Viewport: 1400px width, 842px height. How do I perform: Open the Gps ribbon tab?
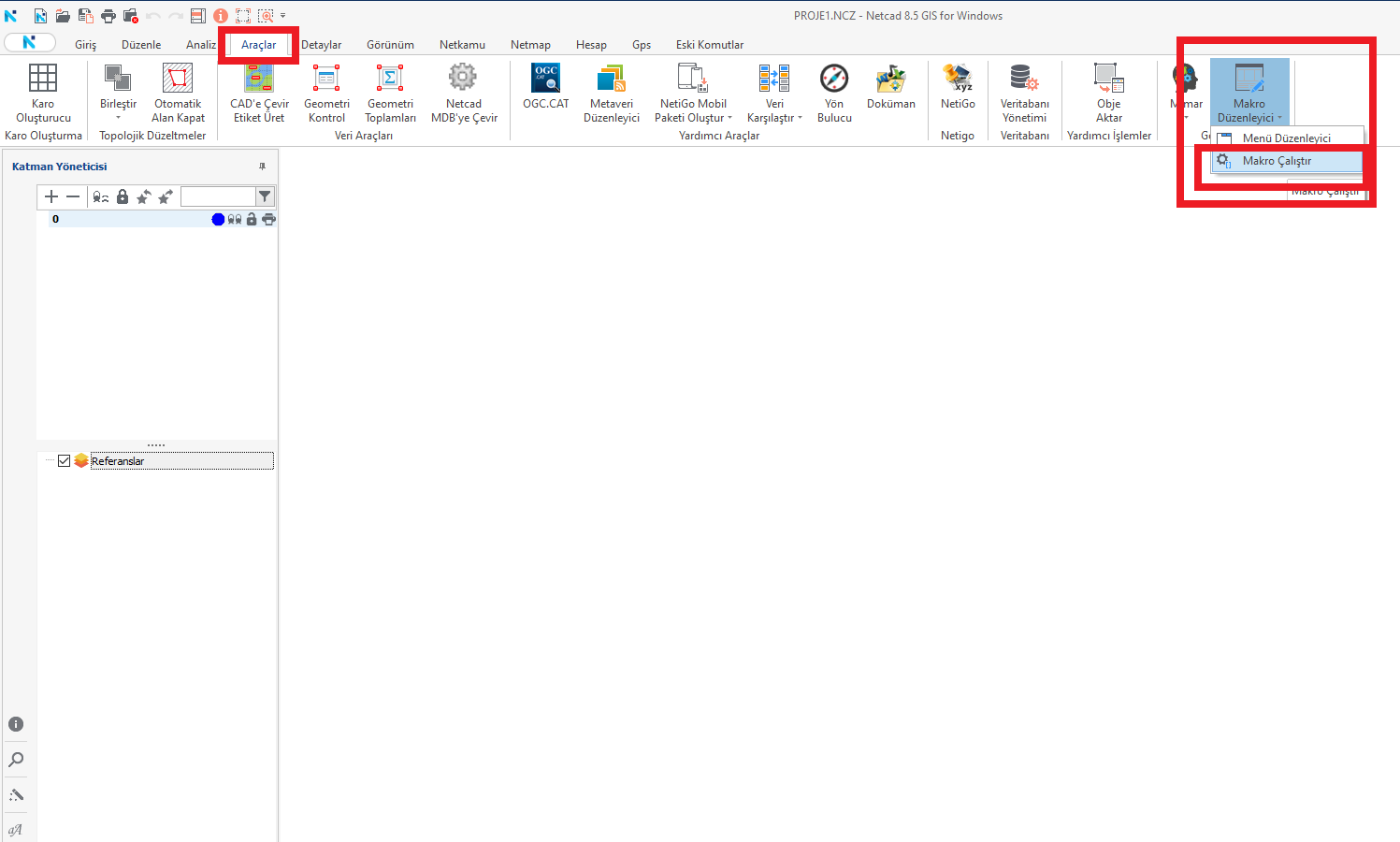(x=642, y=45)
